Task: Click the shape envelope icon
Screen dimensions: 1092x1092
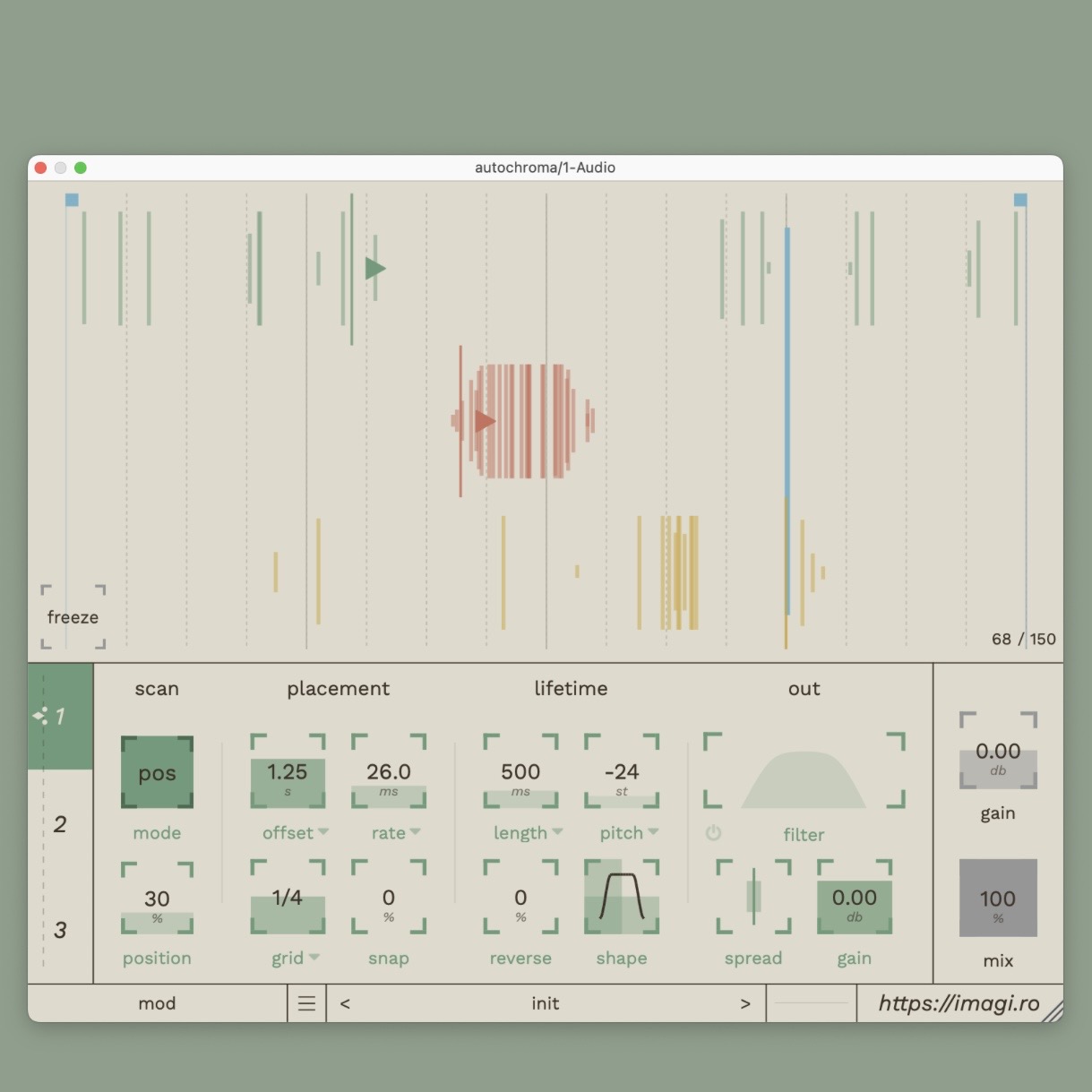Action: 622,897
